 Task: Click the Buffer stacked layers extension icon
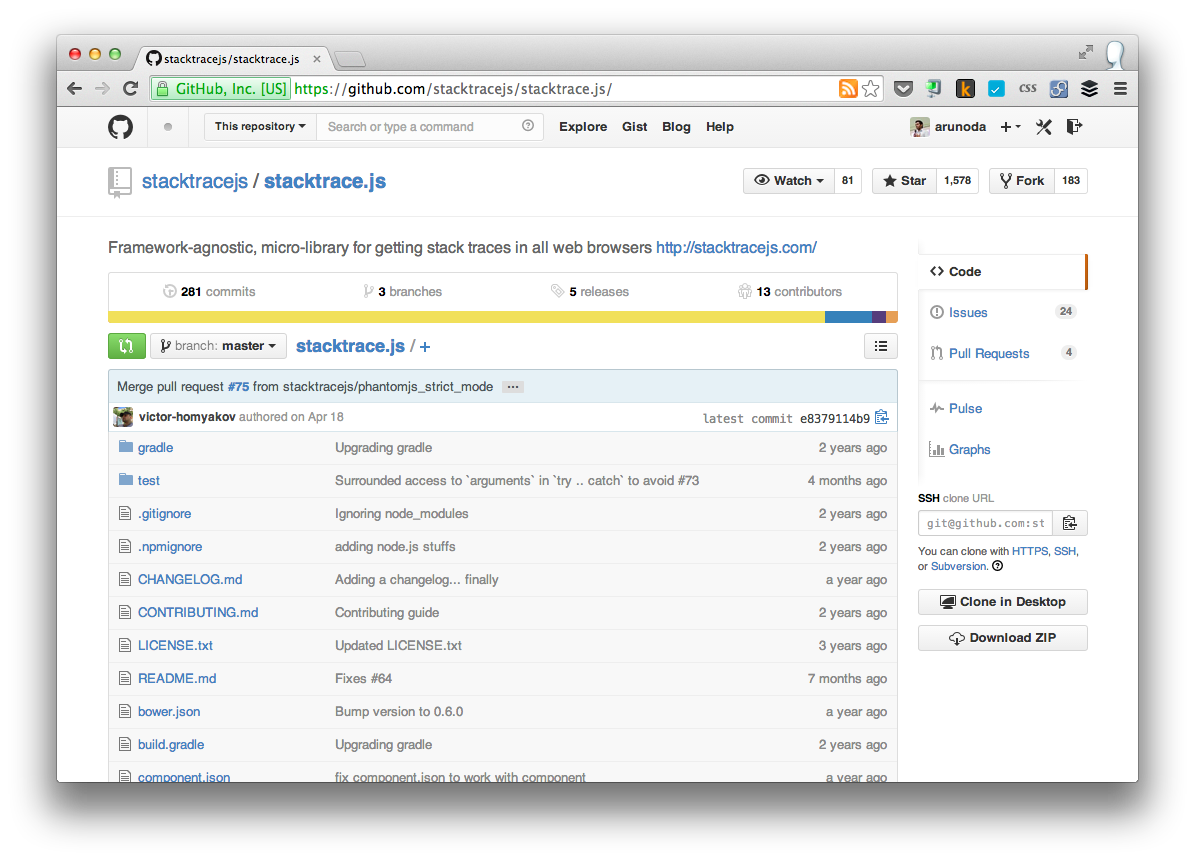(1089, 88)
